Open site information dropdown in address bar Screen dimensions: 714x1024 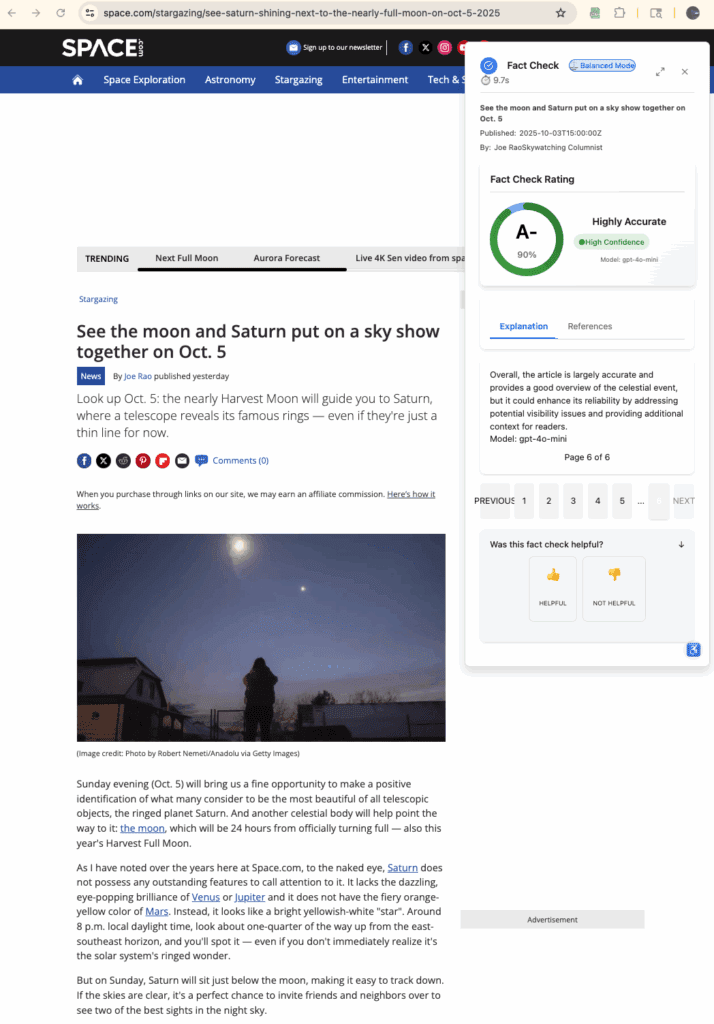(89, 14)
